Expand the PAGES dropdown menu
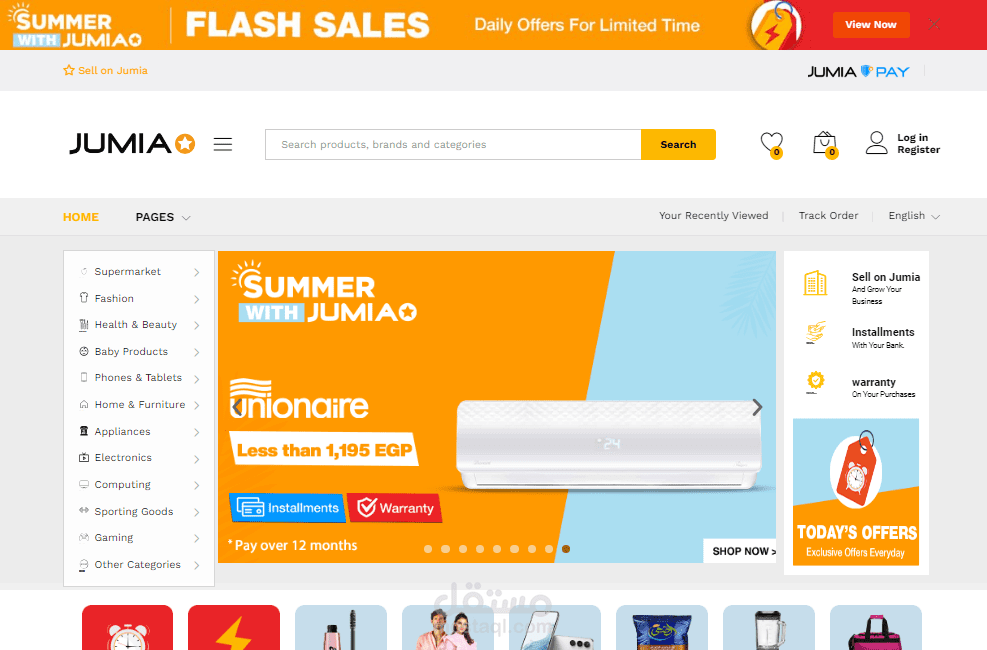The width and height of the screenshot is (987, 650). click(163, 217)
